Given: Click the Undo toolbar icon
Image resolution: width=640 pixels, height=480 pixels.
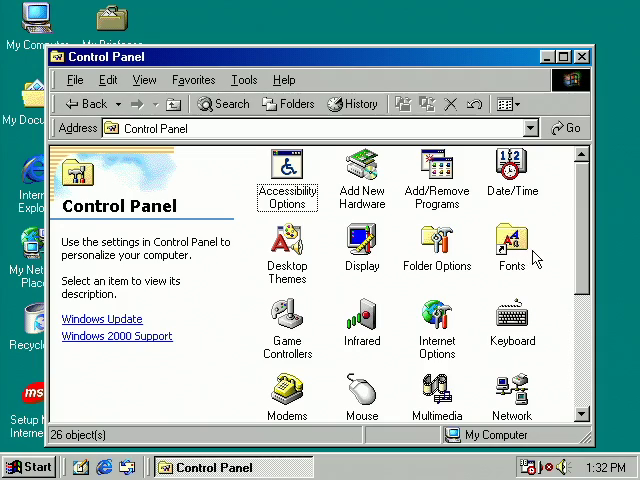Looking at the screenshot, I should tap(474, 104).
